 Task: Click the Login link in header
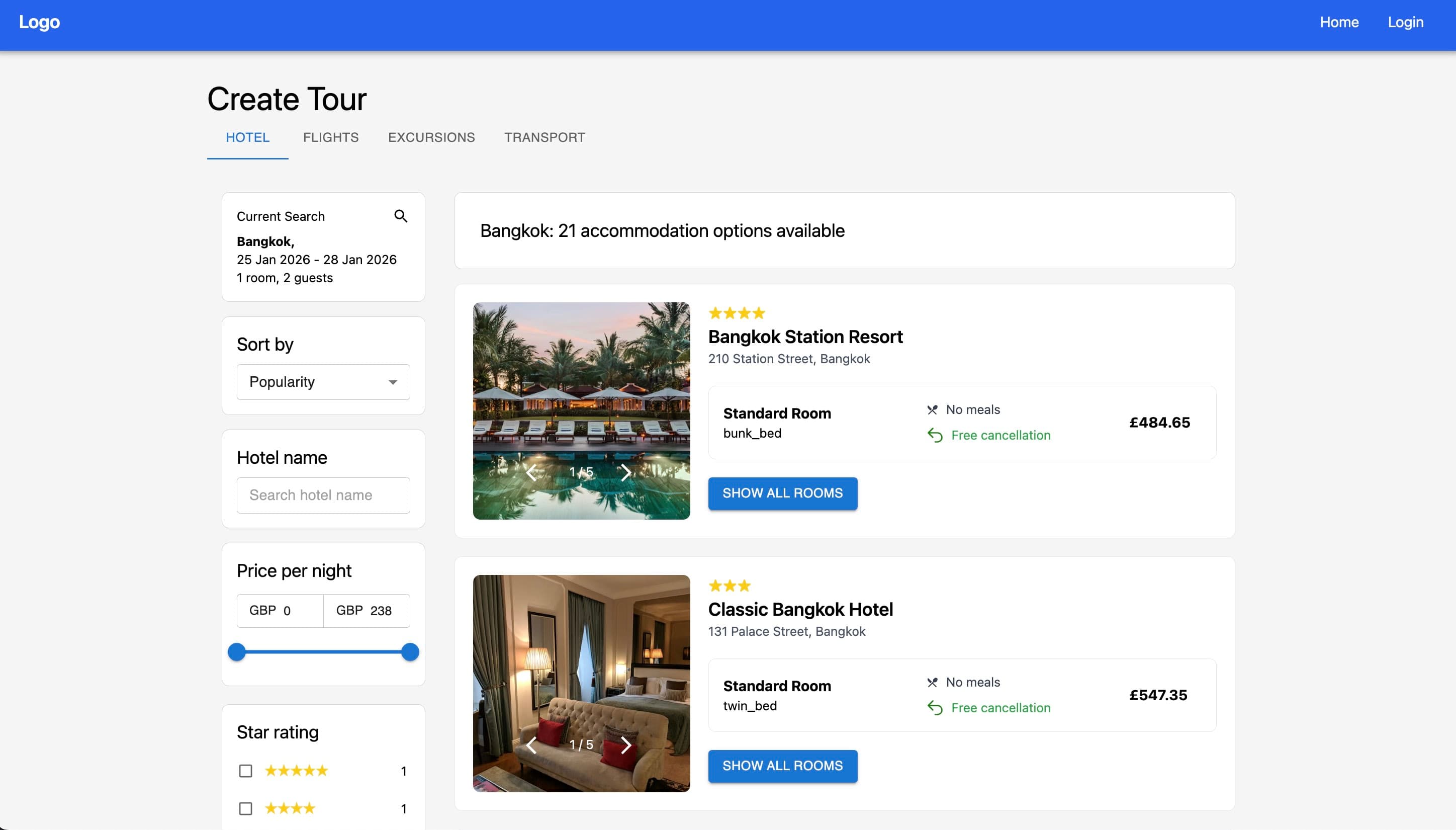click(1405, 22)
